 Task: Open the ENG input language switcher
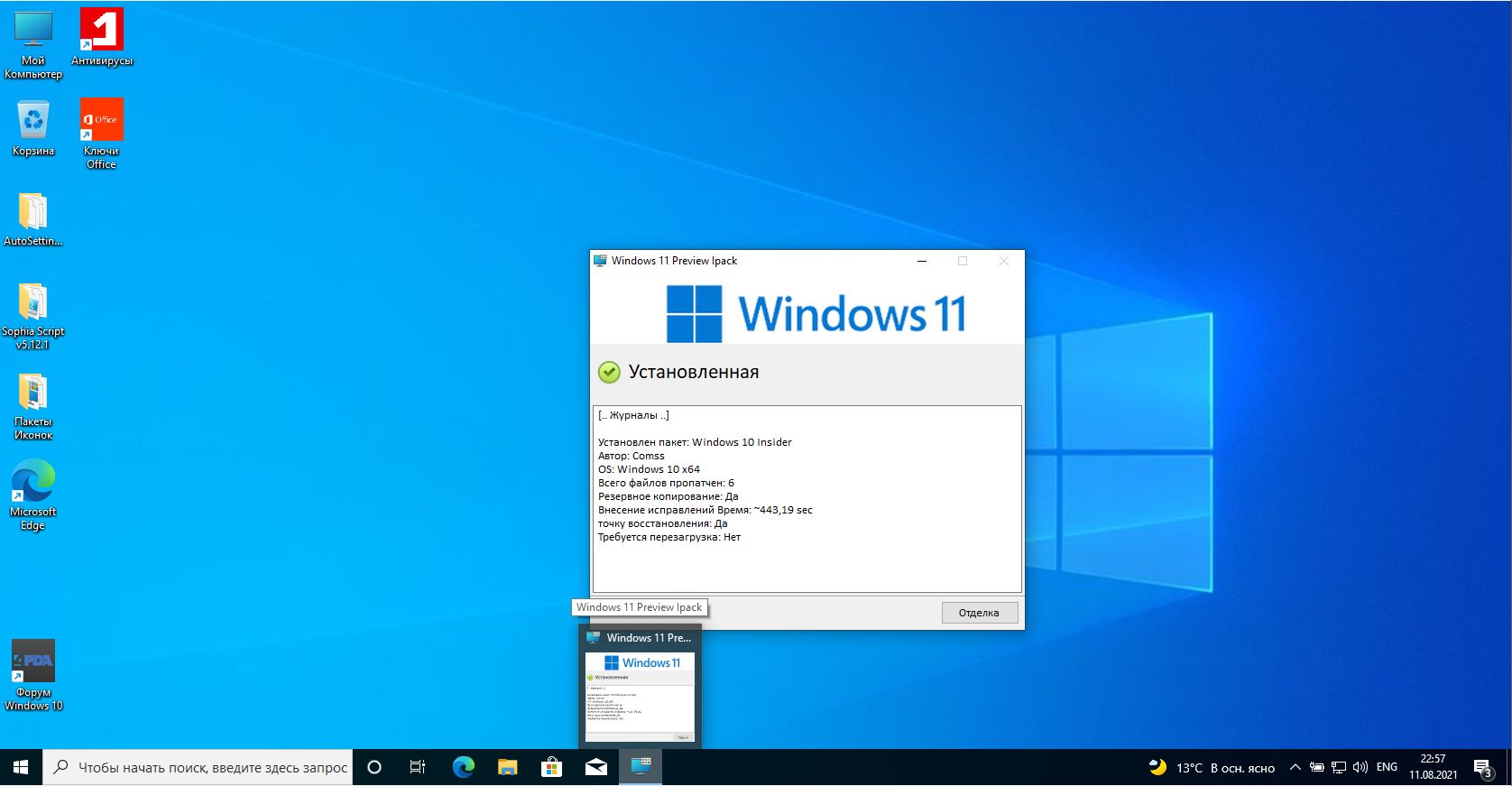tap(1387, 767)
